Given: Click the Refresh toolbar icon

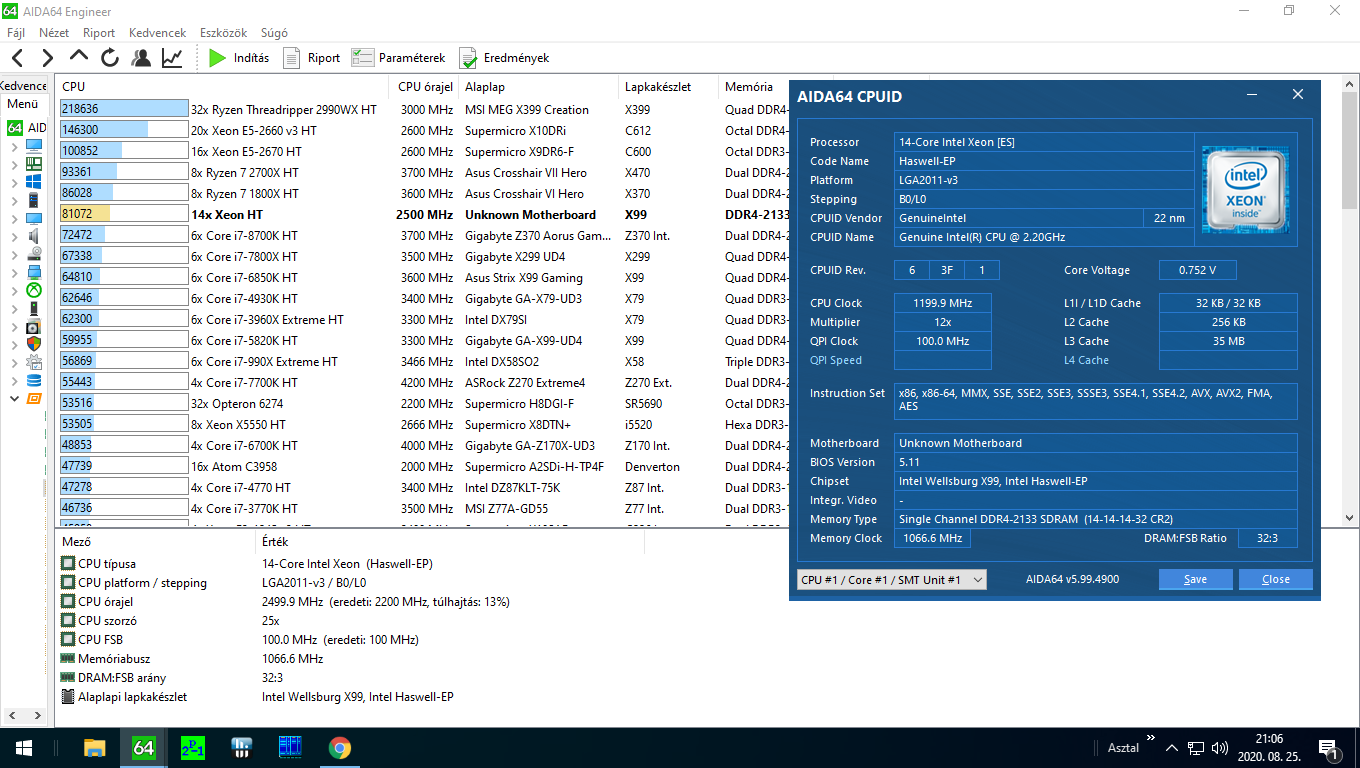Looking at the screenshot, I should (x=110, y=58).
